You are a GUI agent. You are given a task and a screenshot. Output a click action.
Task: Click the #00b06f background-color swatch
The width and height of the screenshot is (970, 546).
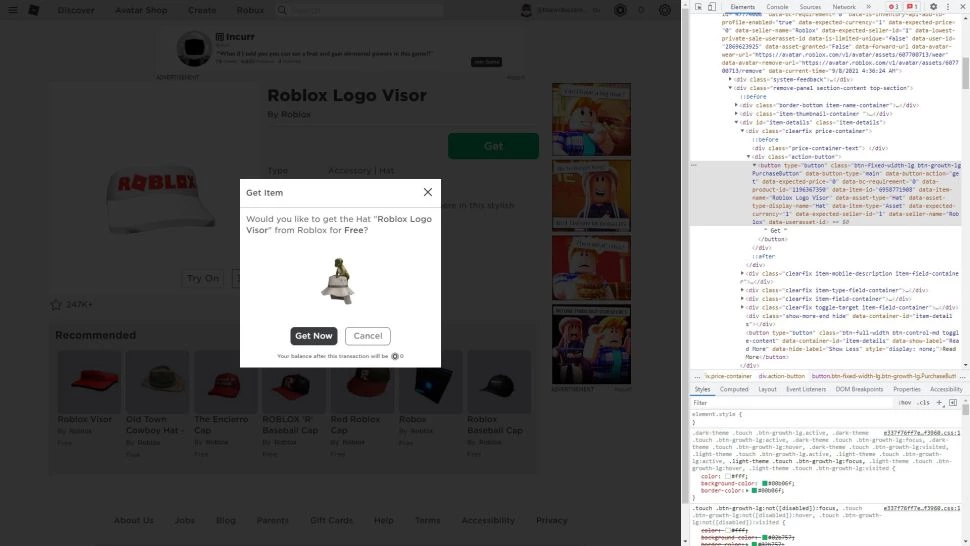click(x=765, y=483)
